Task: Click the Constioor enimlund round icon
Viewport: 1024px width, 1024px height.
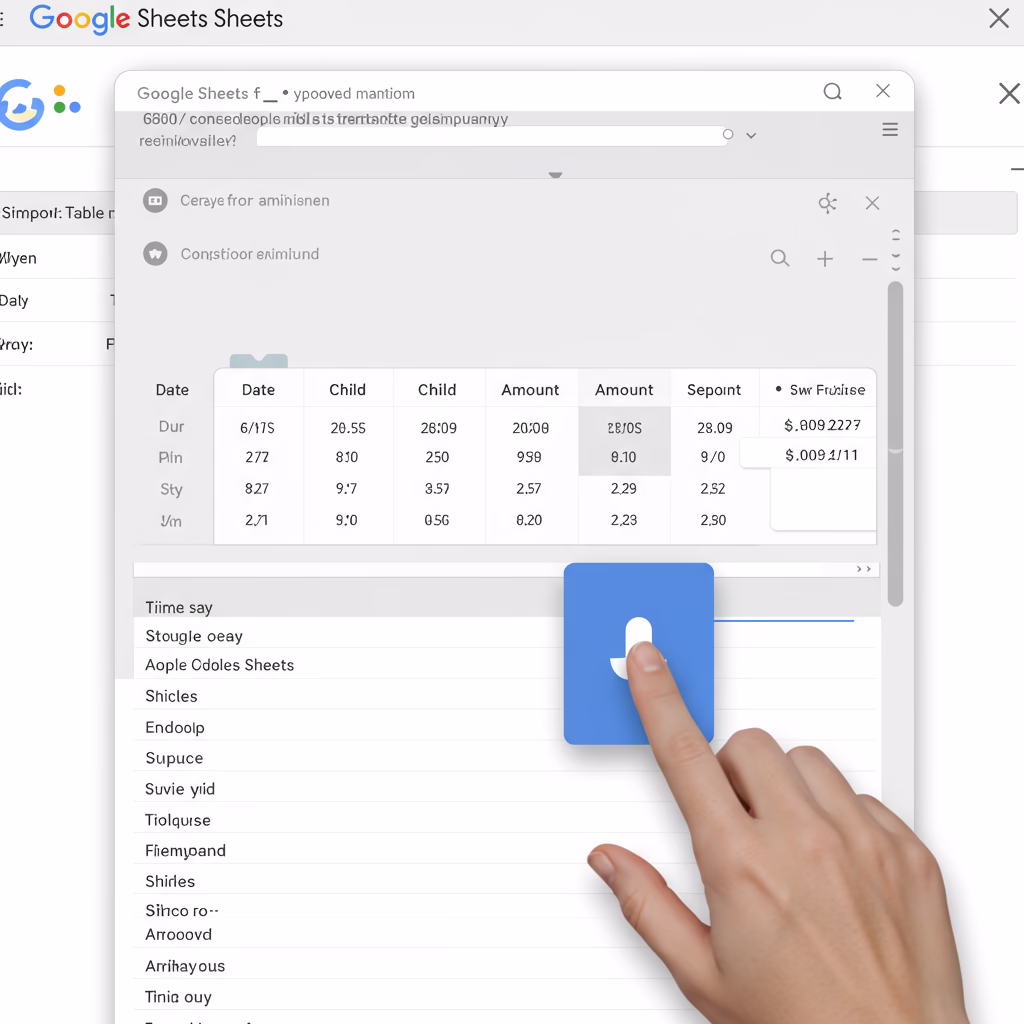Action: pos(155,254)
